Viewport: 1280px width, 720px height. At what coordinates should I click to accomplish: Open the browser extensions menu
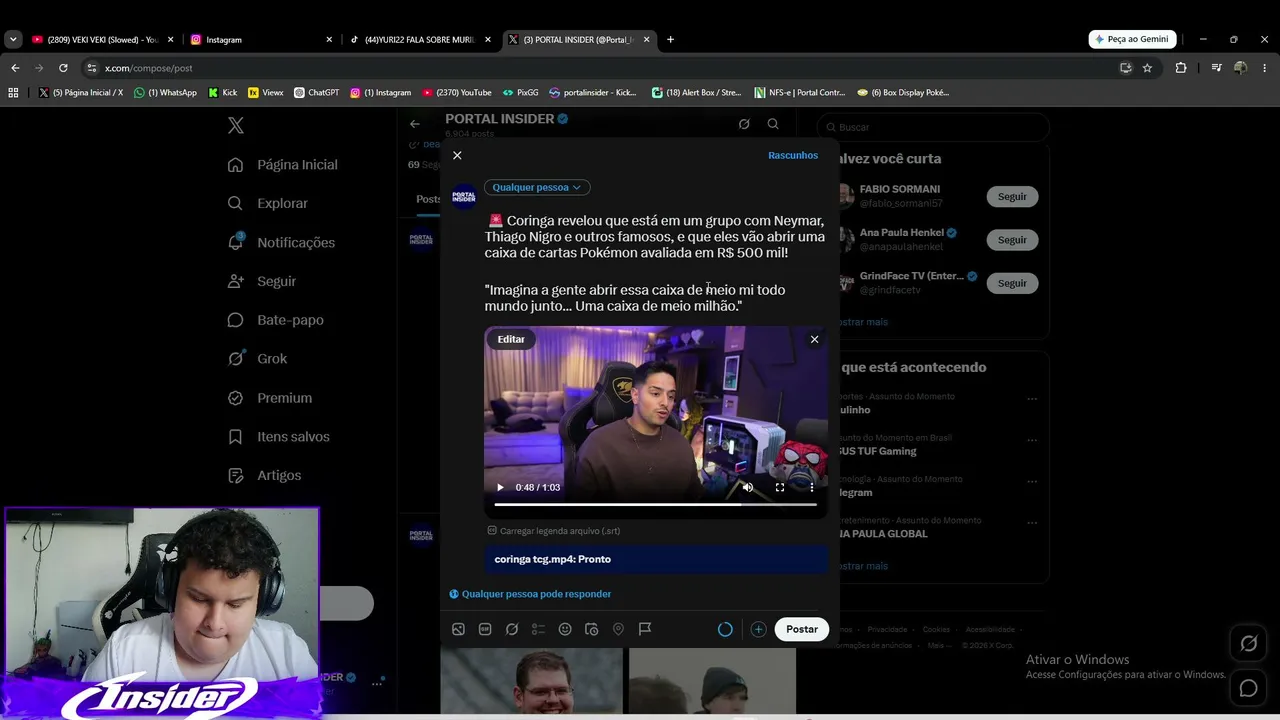tap(1181, 68)
